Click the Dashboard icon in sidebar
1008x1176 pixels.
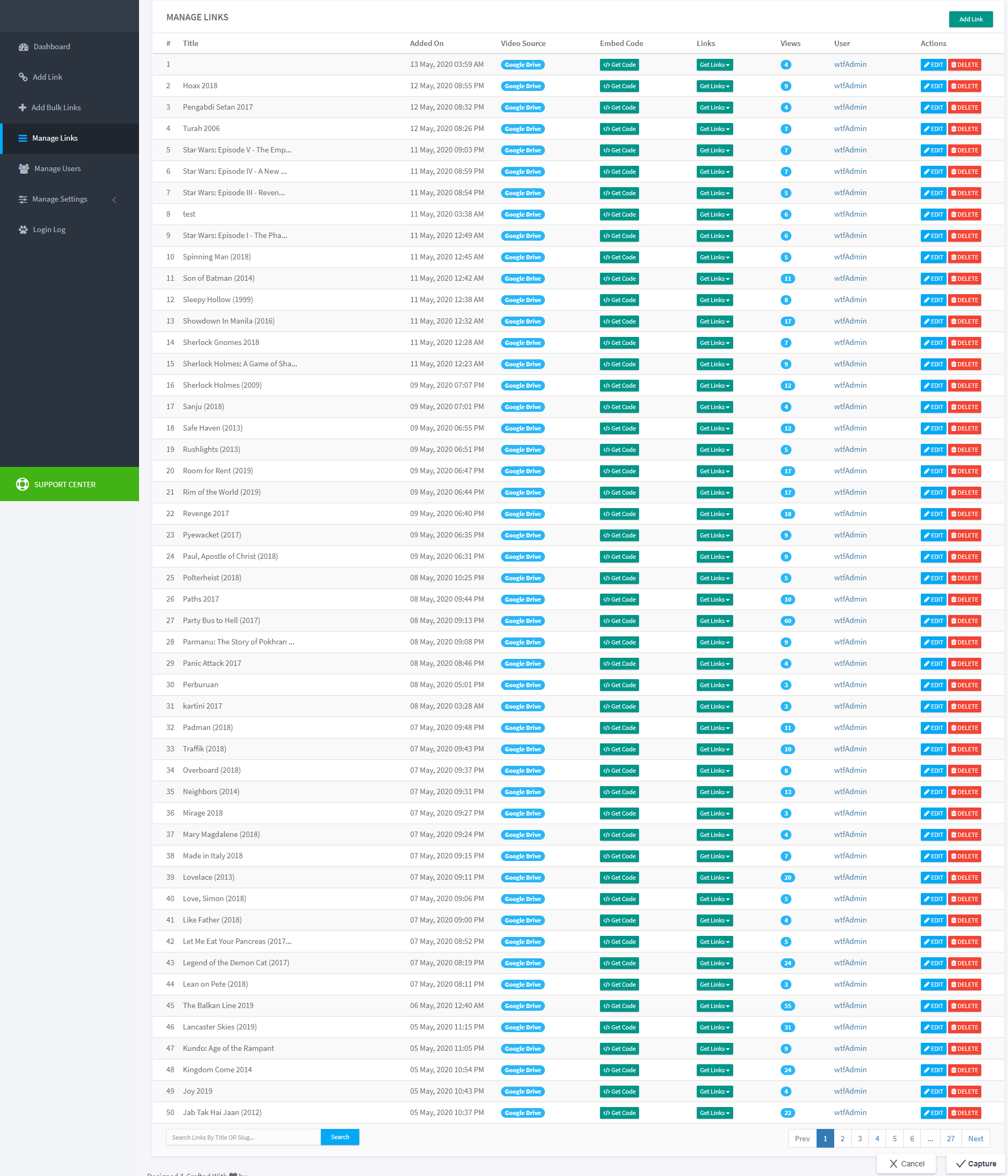pos(24,47)
